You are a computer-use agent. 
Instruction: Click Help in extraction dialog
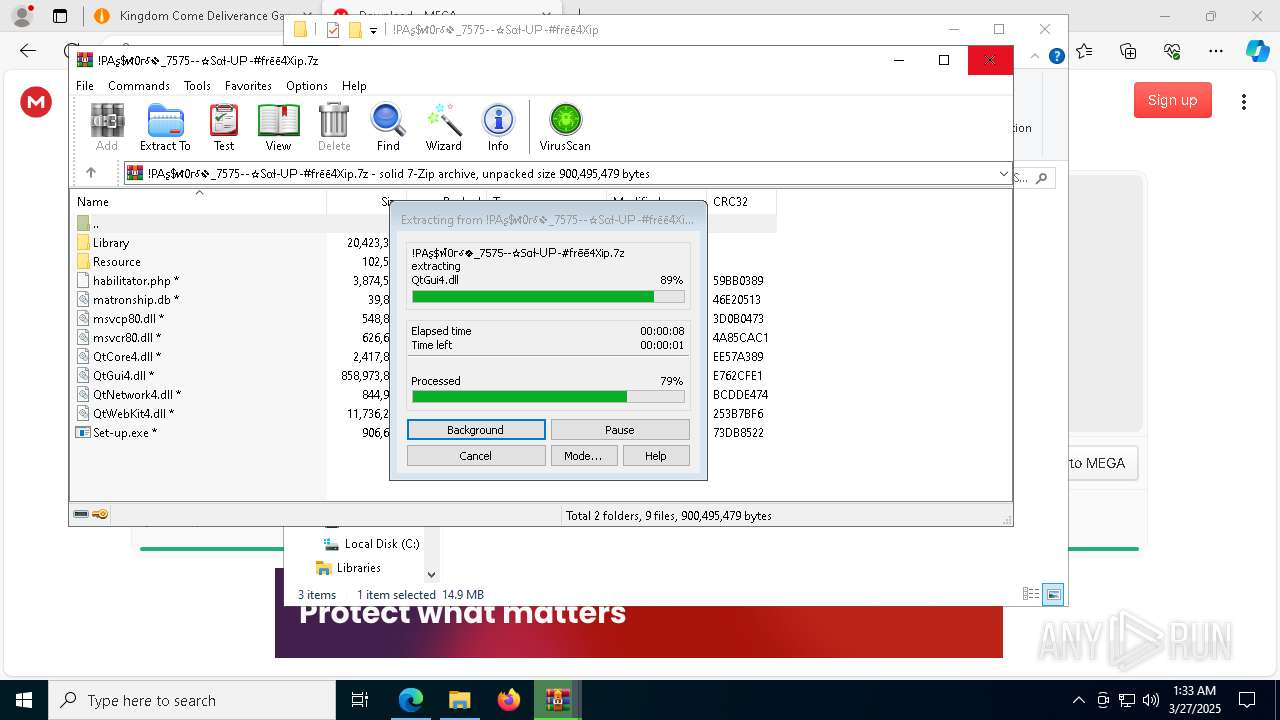(656, 456)
